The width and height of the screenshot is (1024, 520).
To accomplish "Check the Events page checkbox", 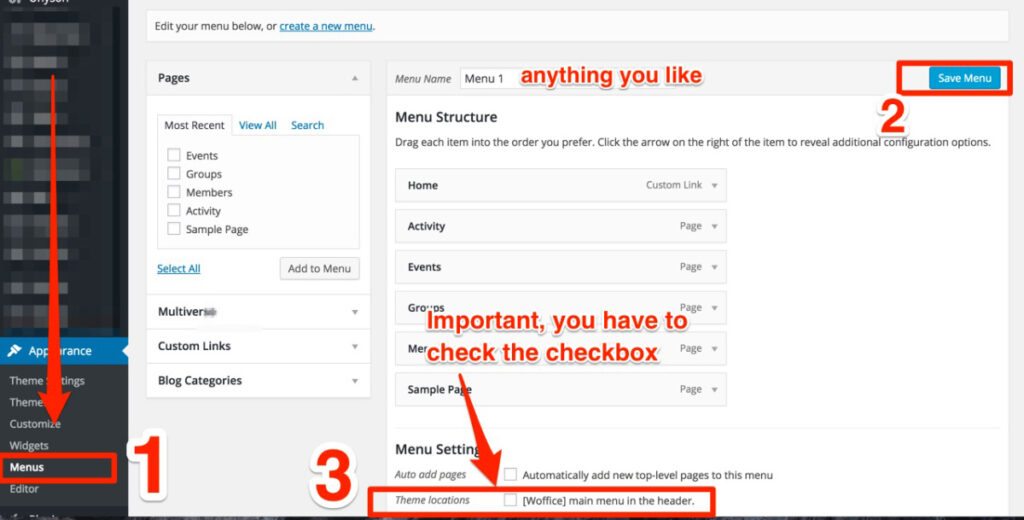I will 174,156.
